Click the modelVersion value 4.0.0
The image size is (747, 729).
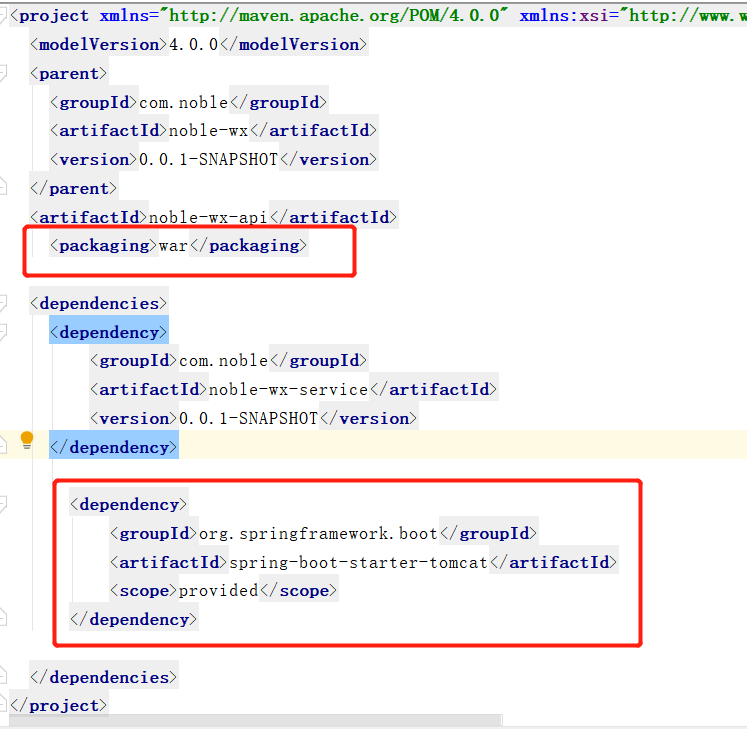tap(193, 44)
